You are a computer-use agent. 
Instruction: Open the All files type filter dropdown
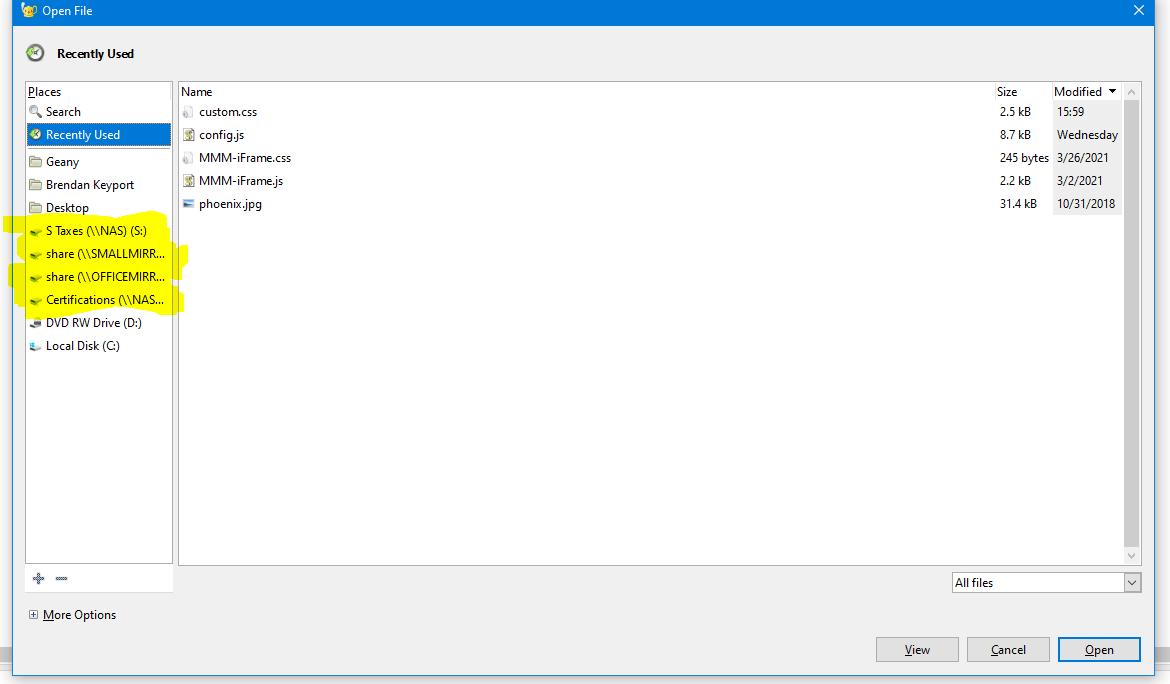[1131, 582]
